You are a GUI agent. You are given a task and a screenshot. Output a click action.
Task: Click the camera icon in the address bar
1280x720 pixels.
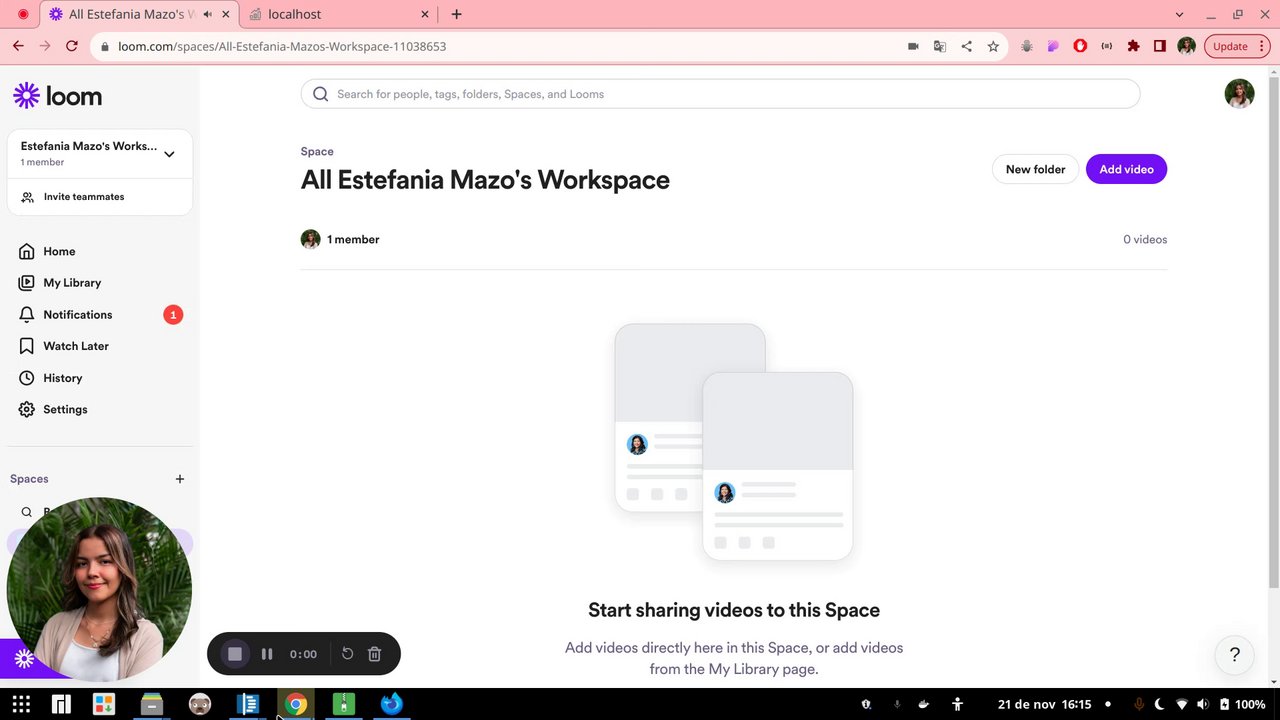point(913,46)
